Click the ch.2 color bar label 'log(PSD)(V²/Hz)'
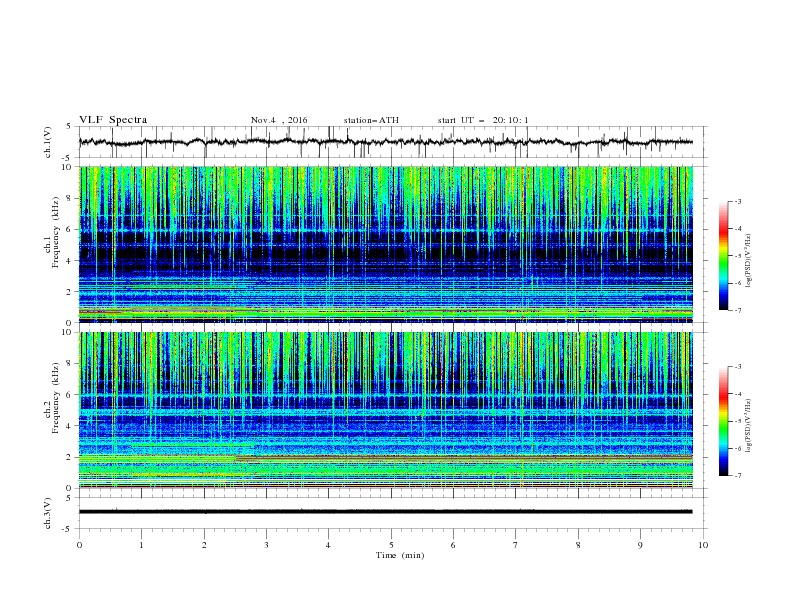Screen dimensions: 792x612 click(x=749, y=425)
